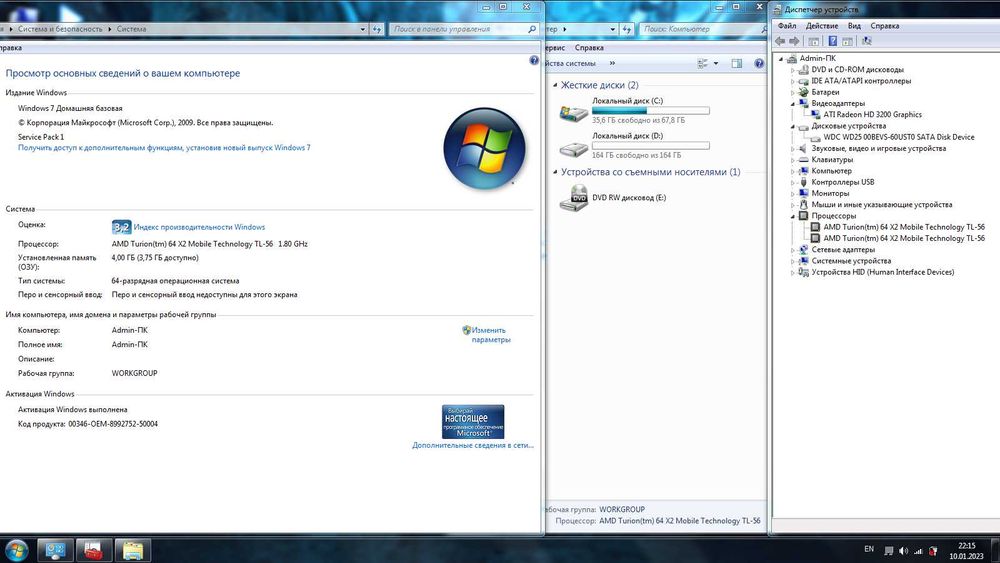
Task: Click EN language indicator in taskbar
Action: pyautogui.click(x=869, y=549)
